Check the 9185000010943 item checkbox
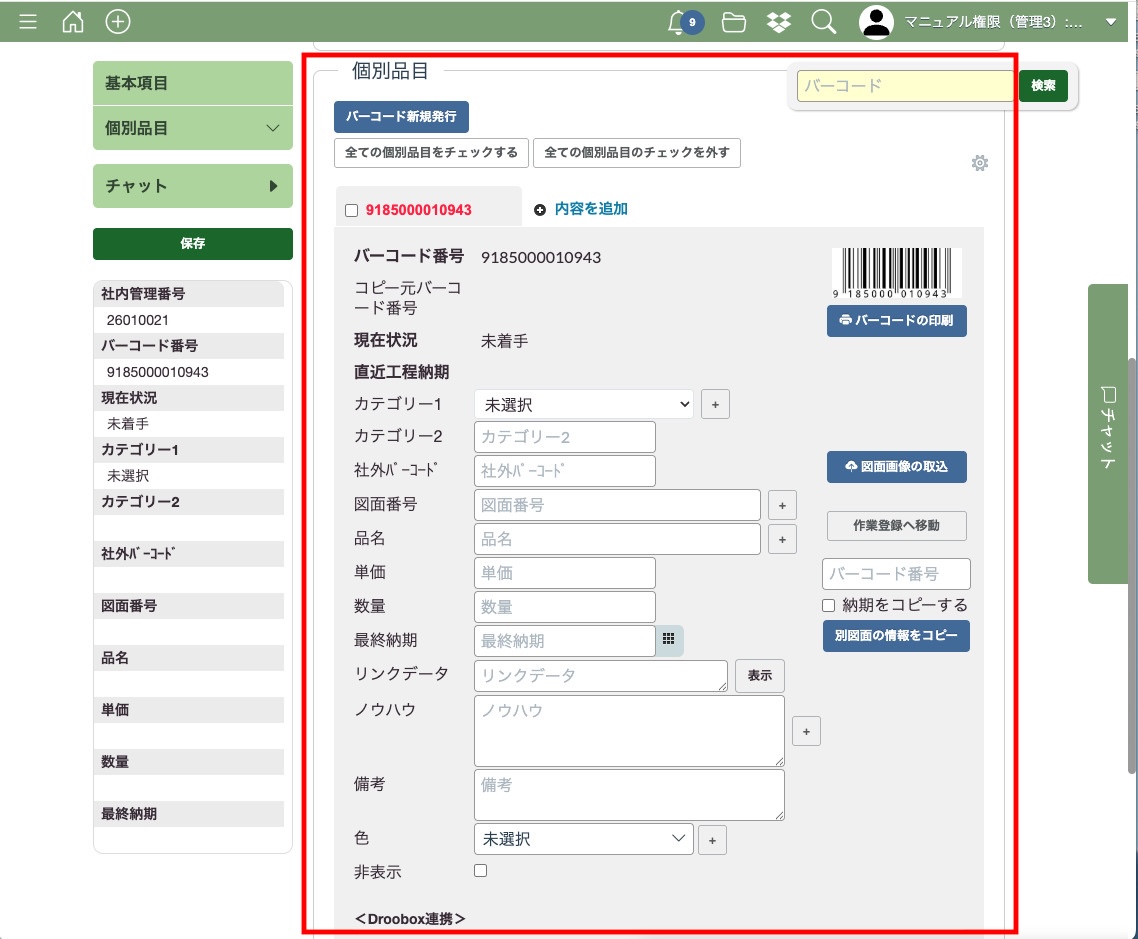Image resolution: width=1138 pixels, height=939 pixels. (351, 210)
